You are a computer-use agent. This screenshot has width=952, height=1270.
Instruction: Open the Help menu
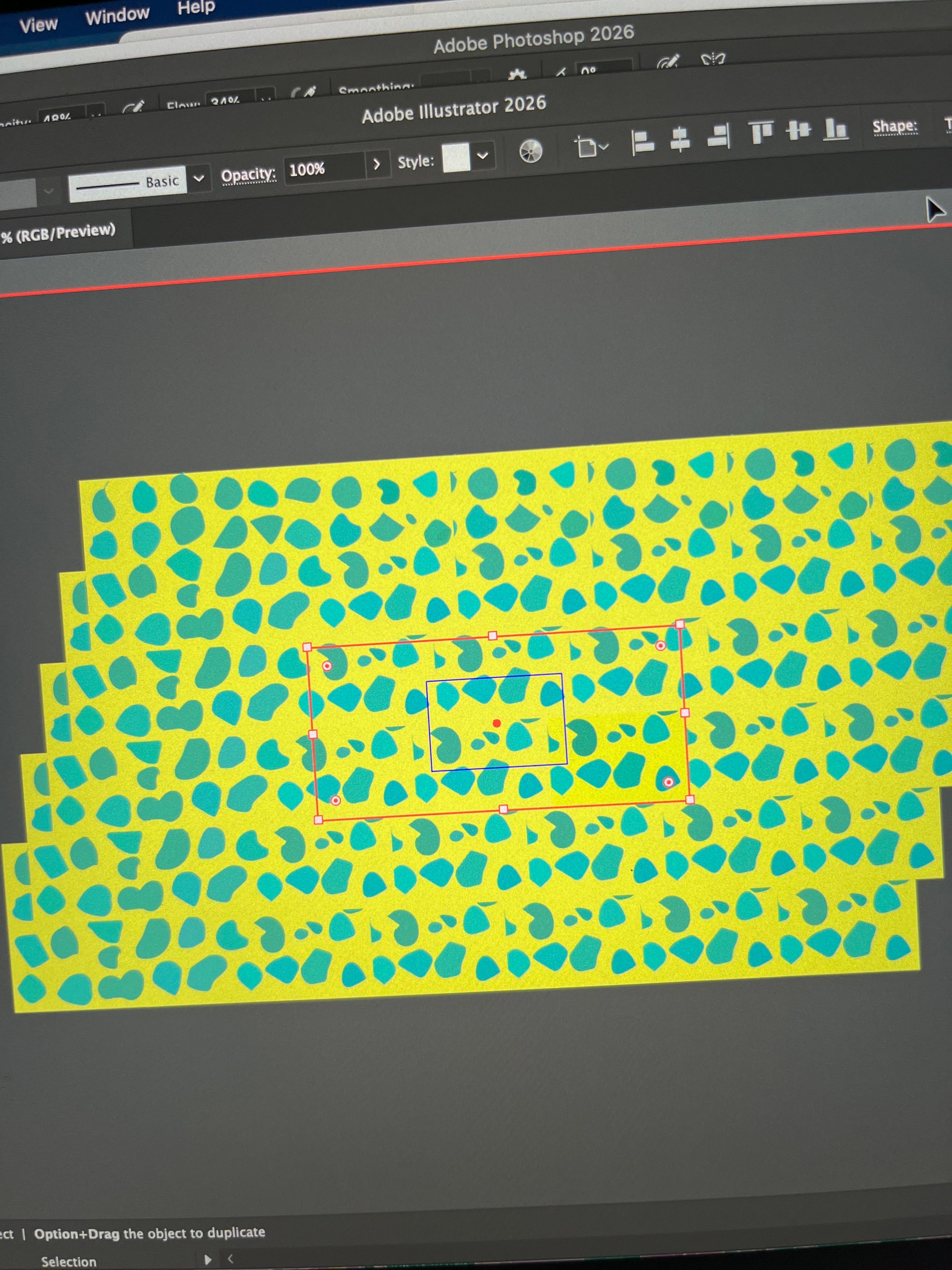[196, 8]
